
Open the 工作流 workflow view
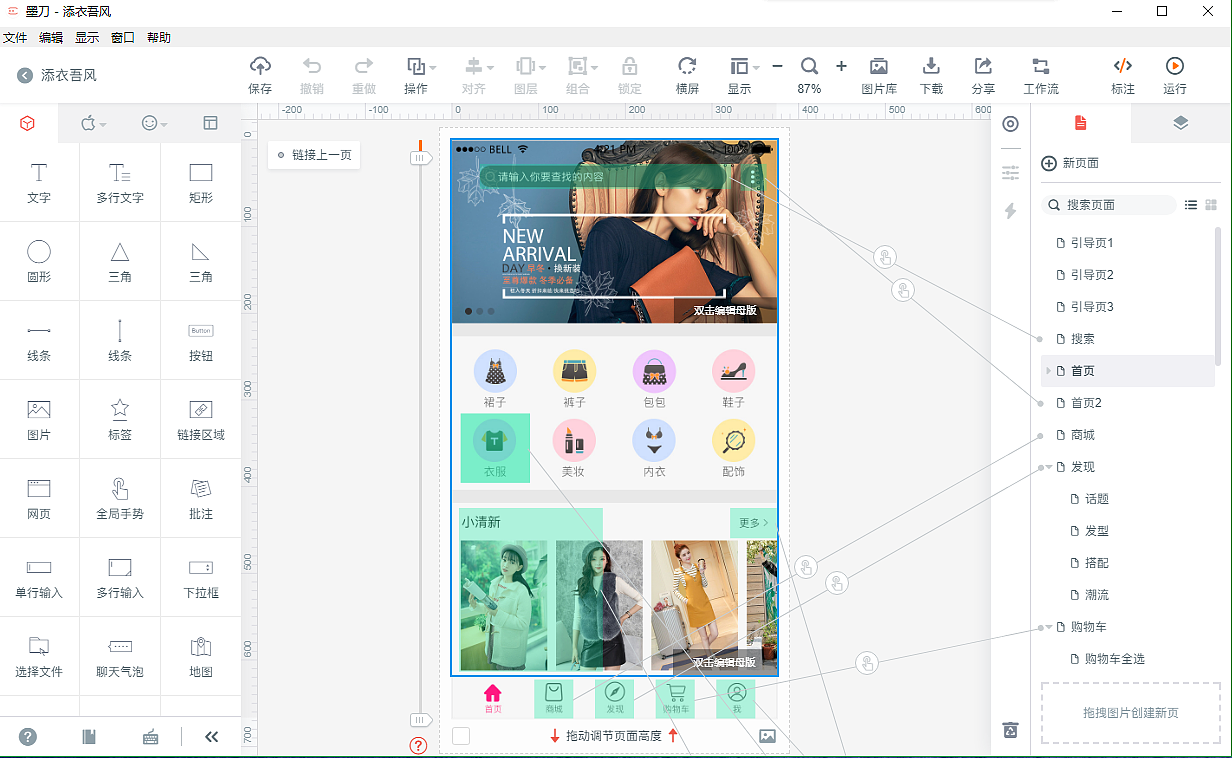[x=1041, y=75]
